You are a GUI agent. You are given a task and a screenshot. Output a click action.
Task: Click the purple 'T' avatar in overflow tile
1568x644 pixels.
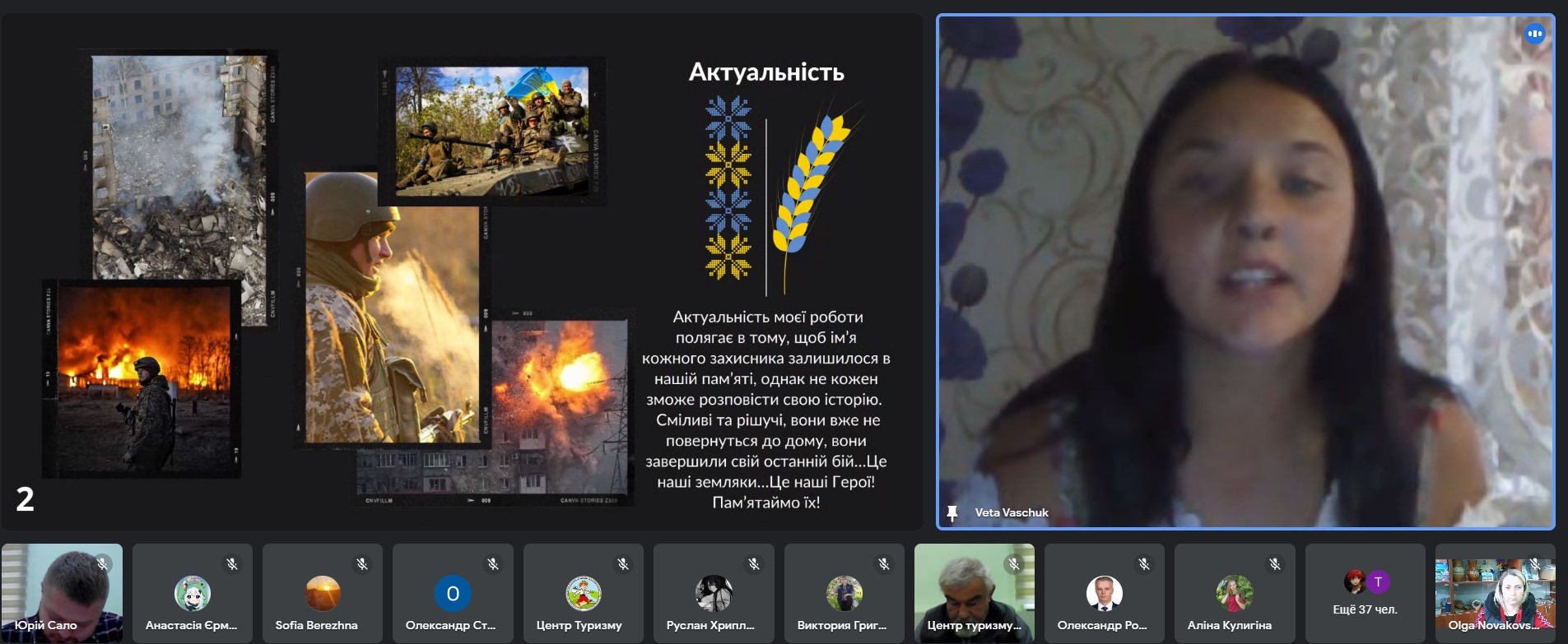coord(1378,582)
